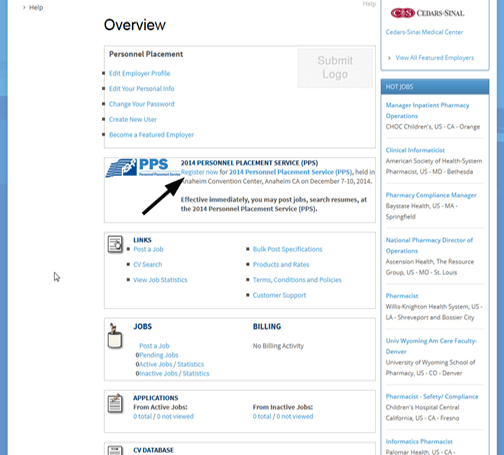504x455 pixels.
Task: Open the Edit Employer Profile link
Action: click(139, 73)
